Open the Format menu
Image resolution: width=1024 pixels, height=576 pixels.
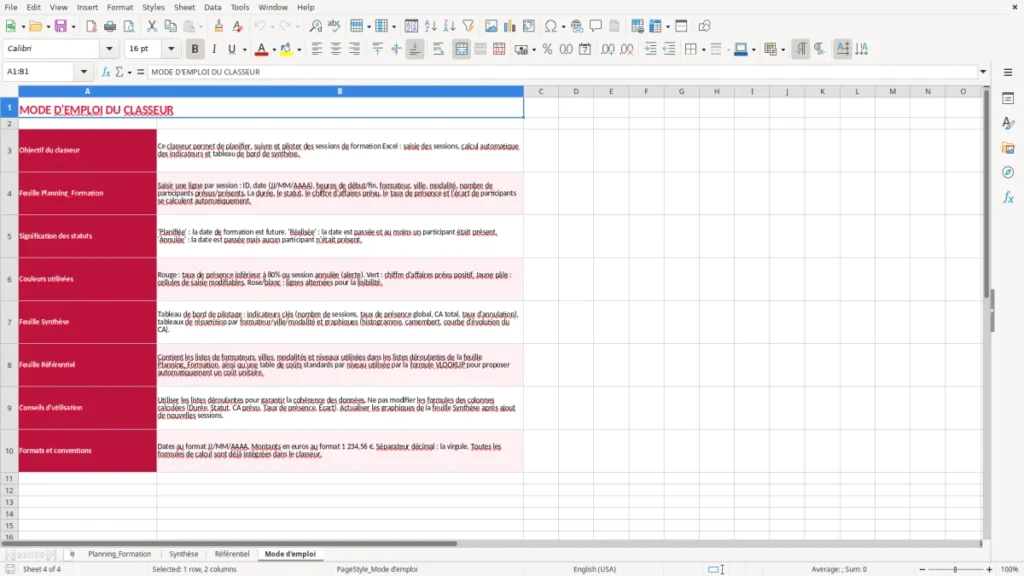[x=120, y=7]
